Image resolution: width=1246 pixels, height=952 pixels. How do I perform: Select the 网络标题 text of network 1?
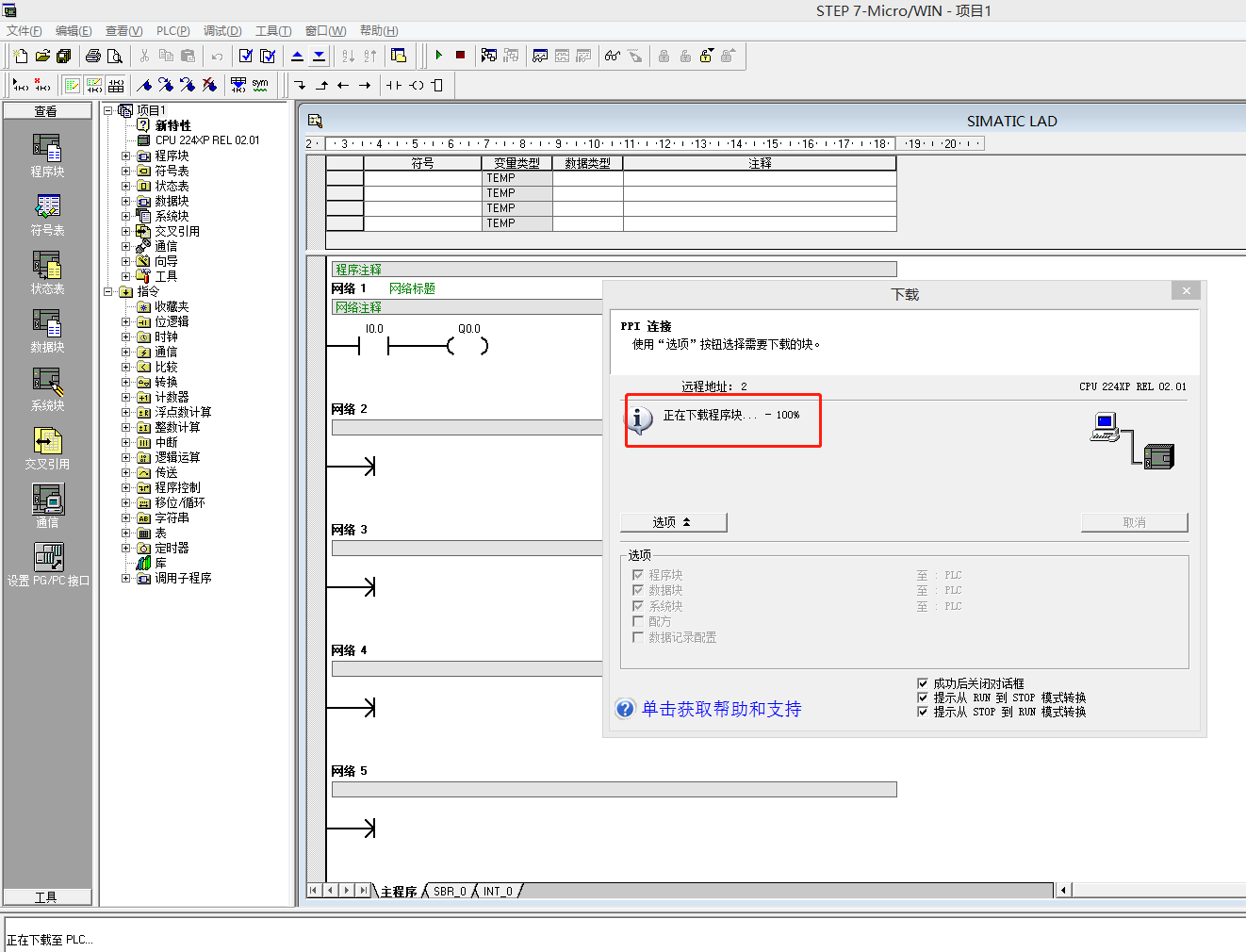(412, 288)
